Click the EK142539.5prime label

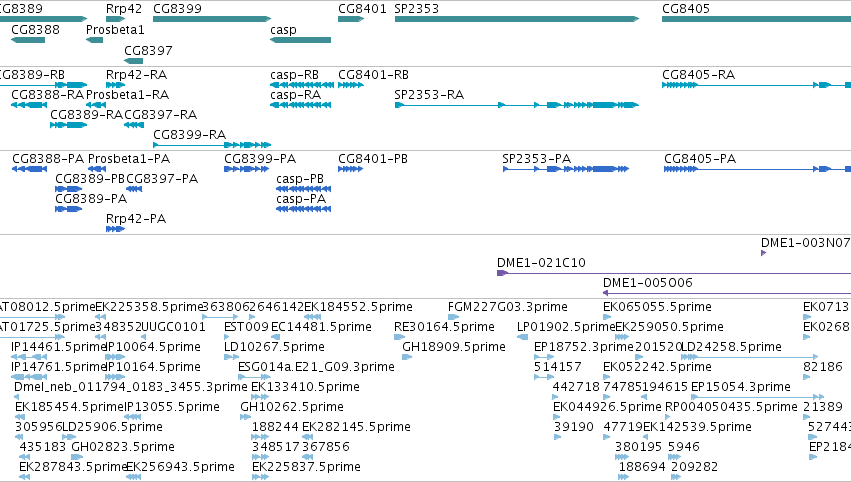(697, 427)
